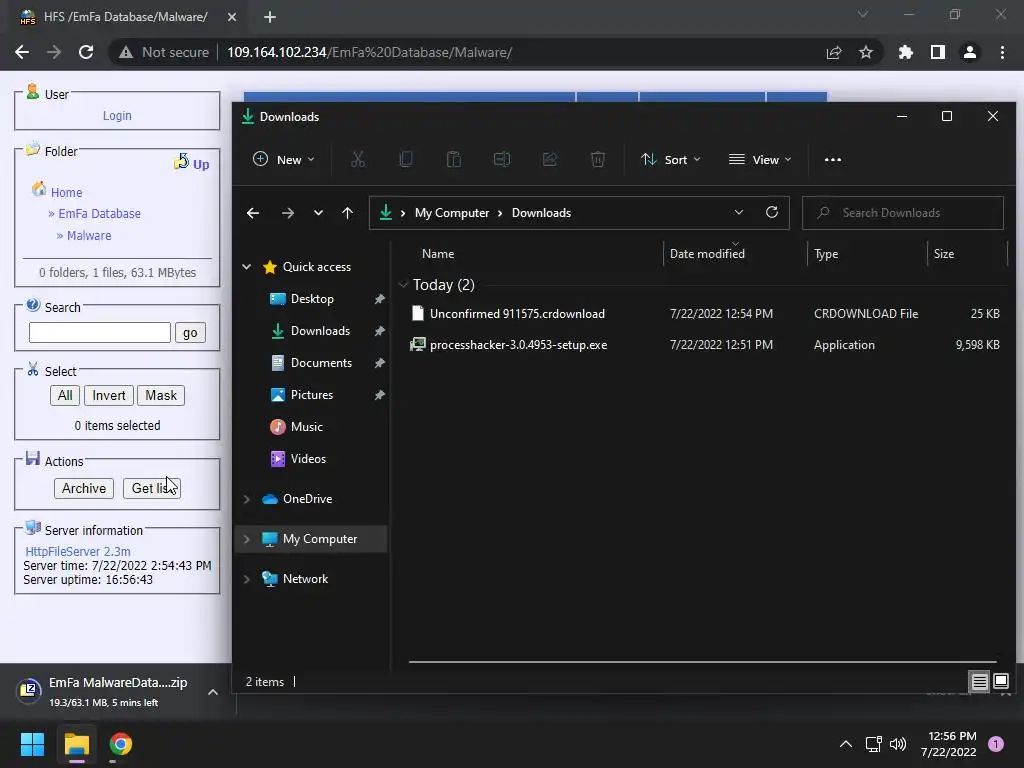Click the Cut icon in Explorer toolbar
1024x768 pixels.
click(x=358, y=159)
